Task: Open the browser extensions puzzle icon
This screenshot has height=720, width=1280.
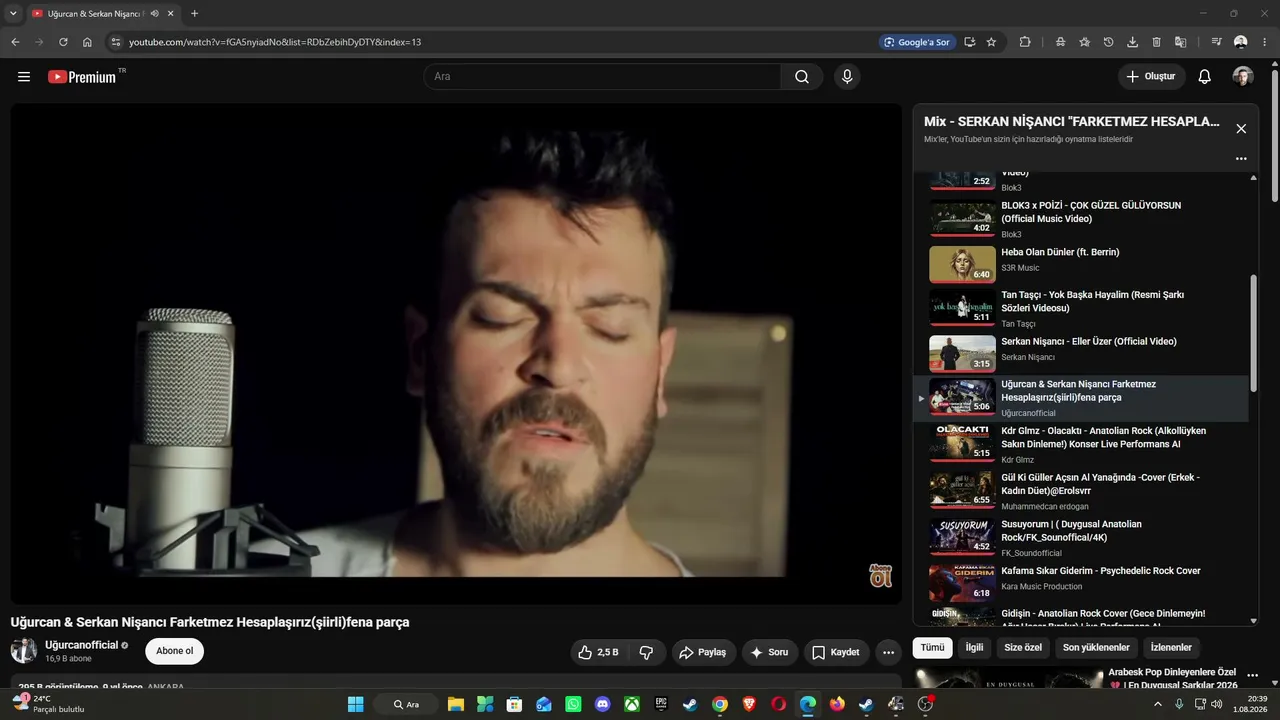Action: pos(1025,42)
